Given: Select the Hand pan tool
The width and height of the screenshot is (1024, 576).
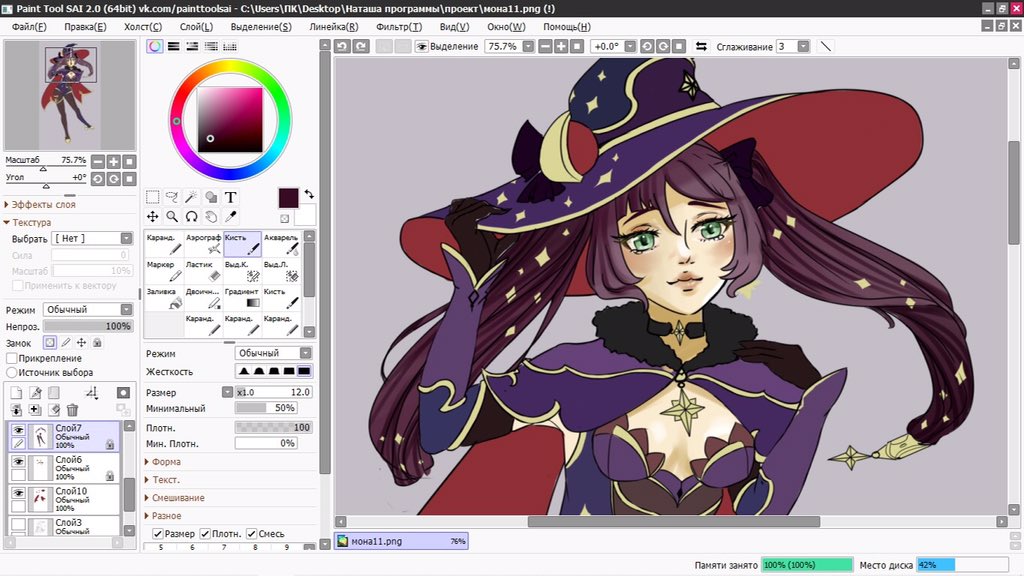Looking at the screenshot, I should click(211, 216).
